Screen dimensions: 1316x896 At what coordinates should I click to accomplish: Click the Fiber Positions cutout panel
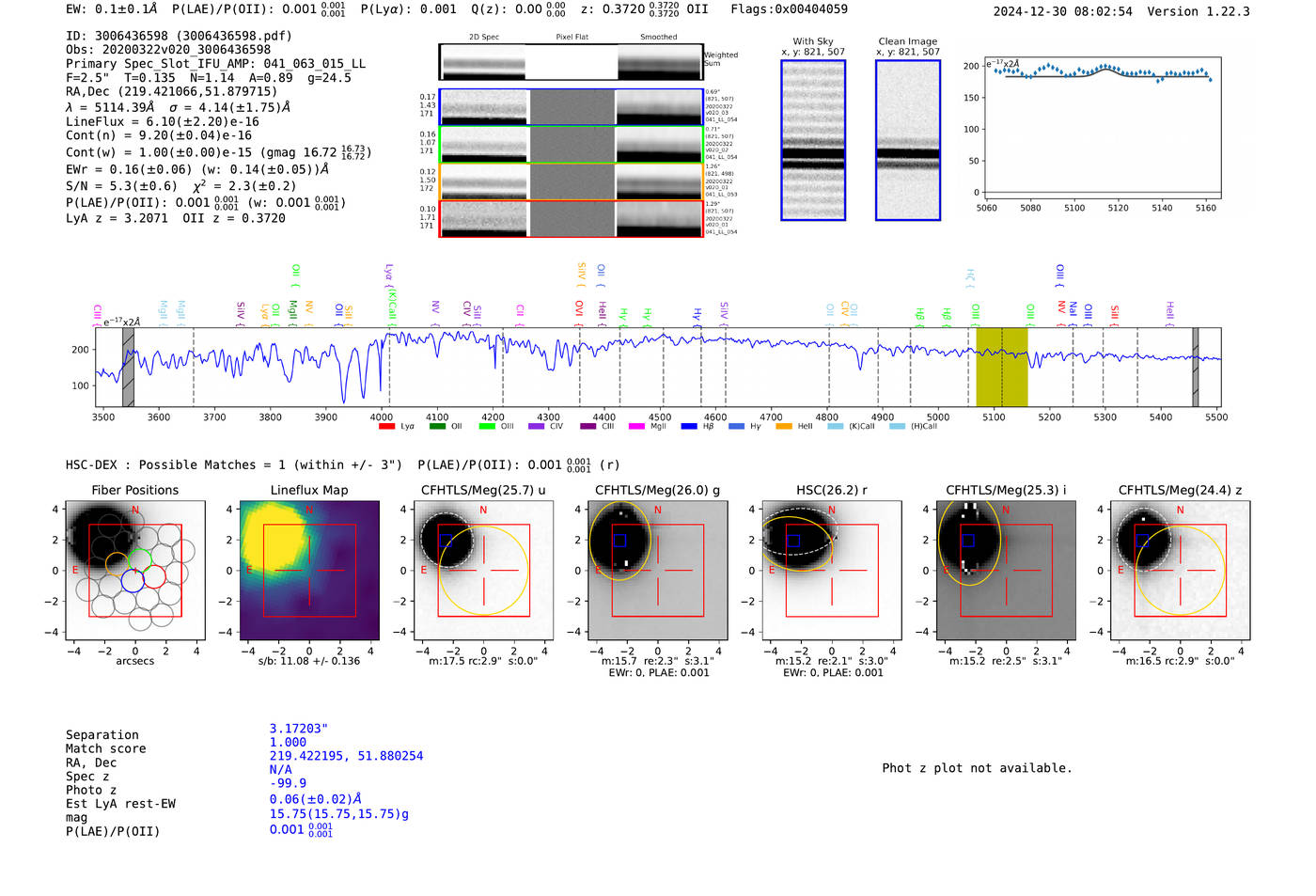135,570
